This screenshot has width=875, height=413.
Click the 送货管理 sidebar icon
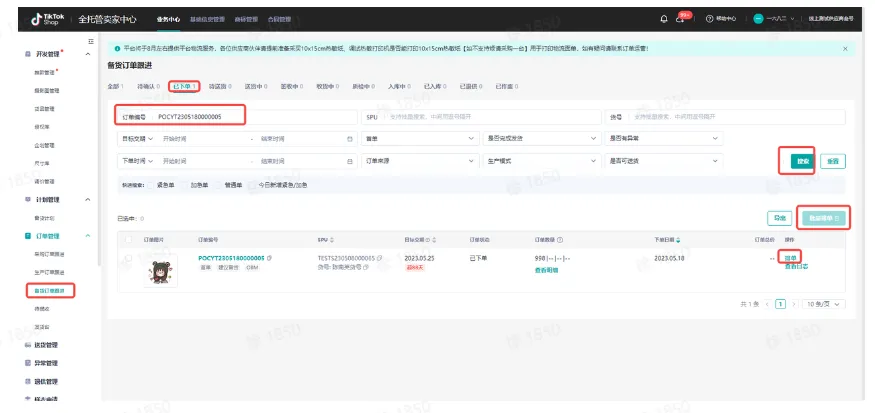click(x=28, y=345)
